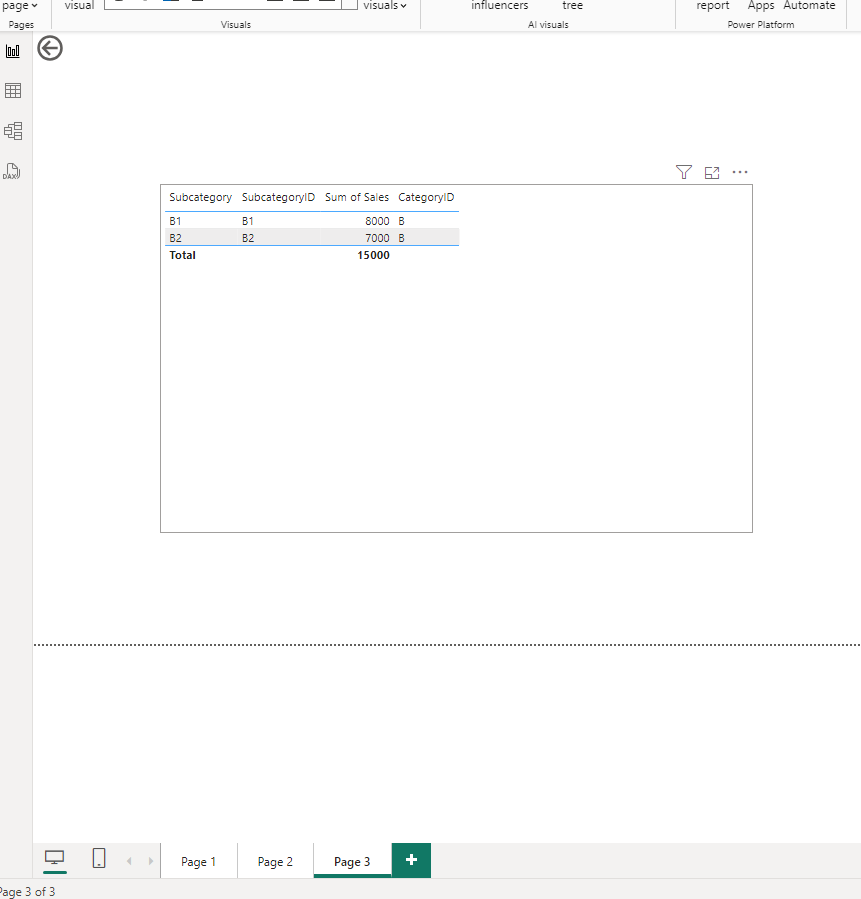Switch to Page 1 tab
Viewport: 861px width, 899px height.
point(198,861)
